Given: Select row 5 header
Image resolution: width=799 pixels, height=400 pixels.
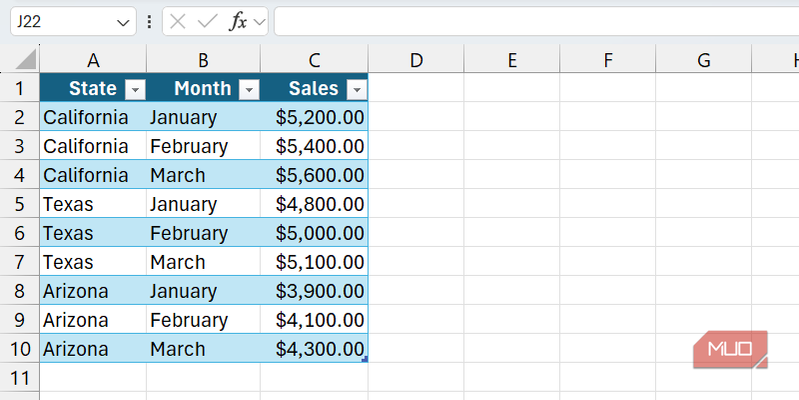Looking at the screenshot, I should pos(19,204).
